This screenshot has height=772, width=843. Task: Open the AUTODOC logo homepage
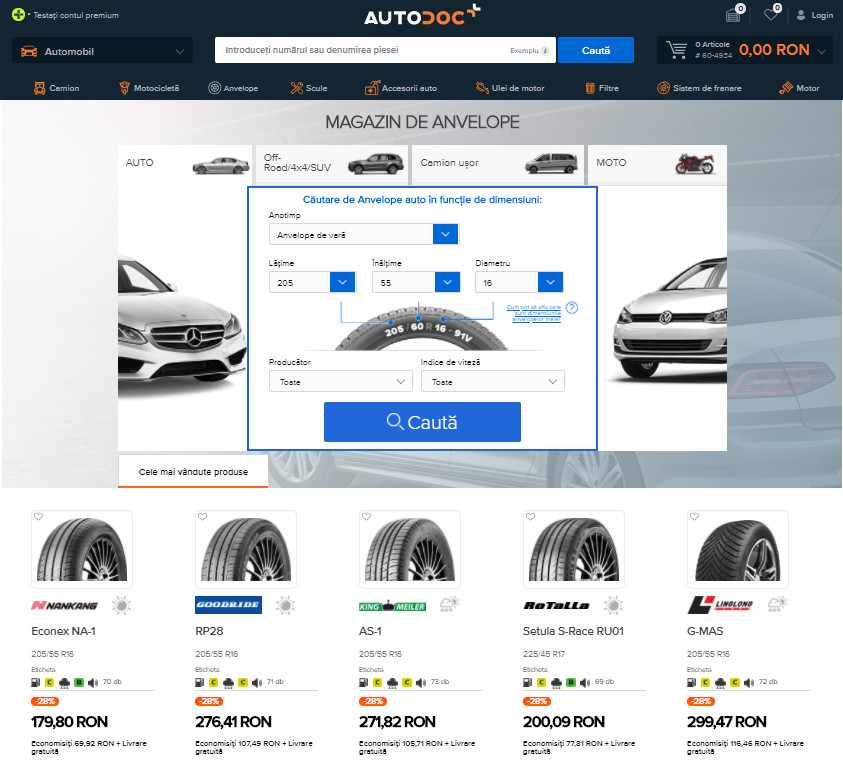[421, 16]
